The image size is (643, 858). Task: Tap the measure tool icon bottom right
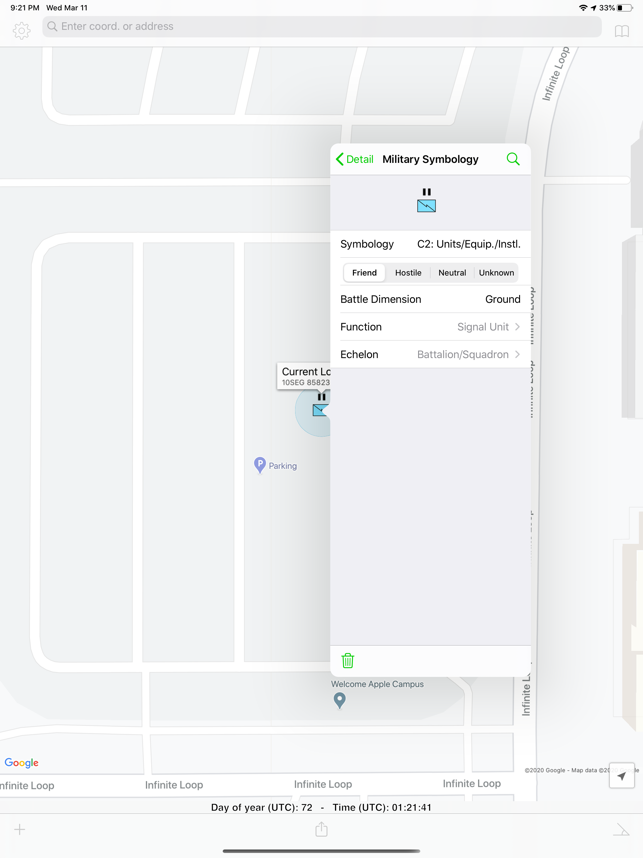(x=621, y=829)
